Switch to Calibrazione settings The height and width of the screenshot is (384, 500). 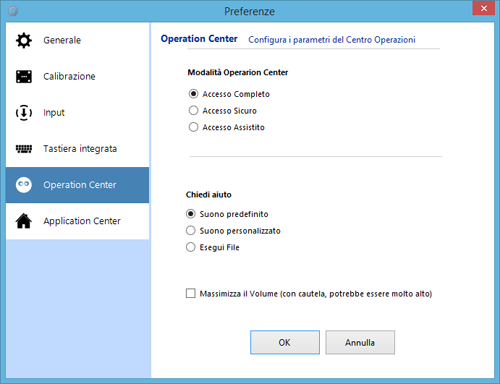point(77,77)
